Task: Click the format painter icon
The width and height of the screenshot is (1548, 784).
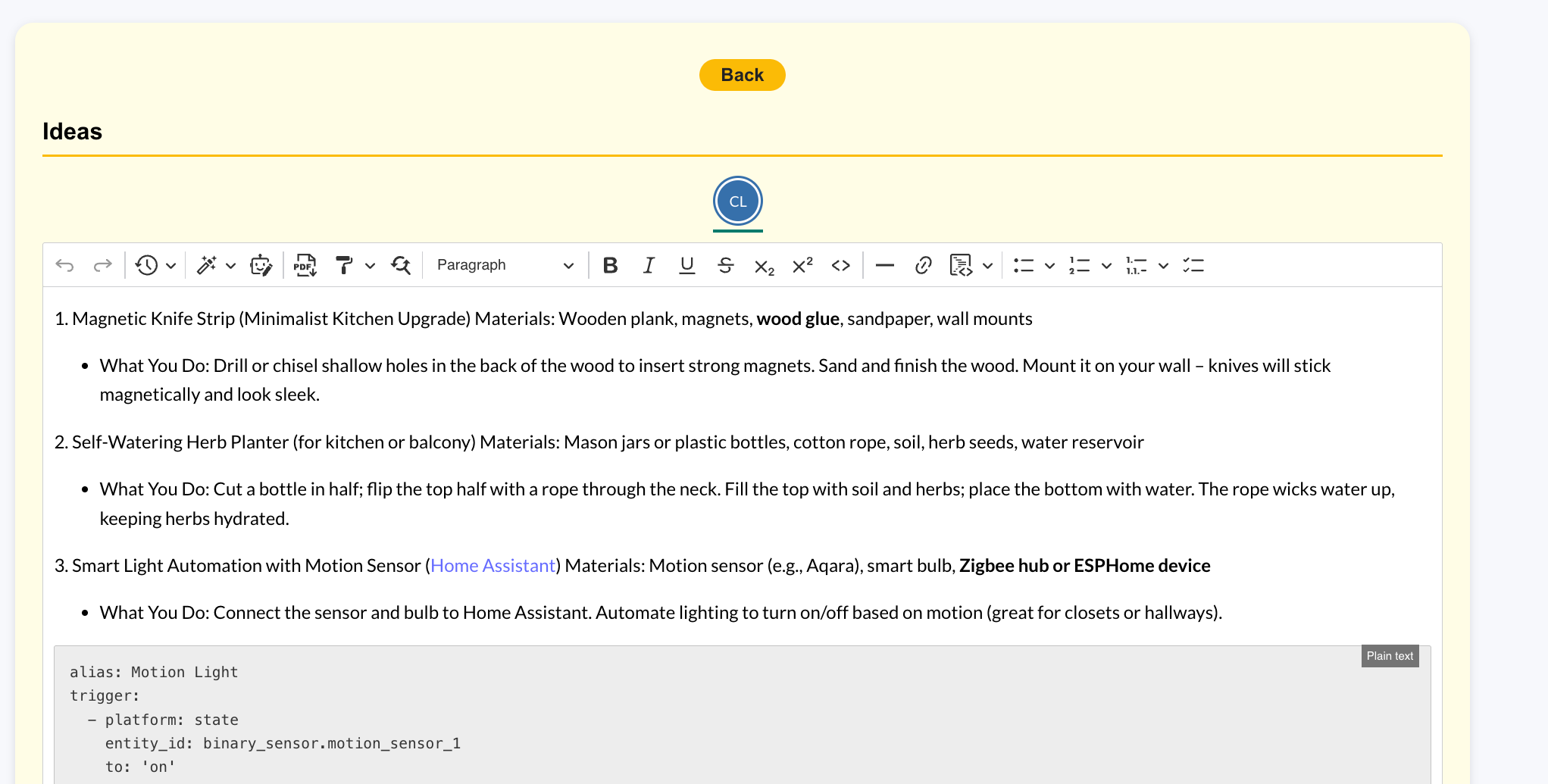Action: [344, 265]
